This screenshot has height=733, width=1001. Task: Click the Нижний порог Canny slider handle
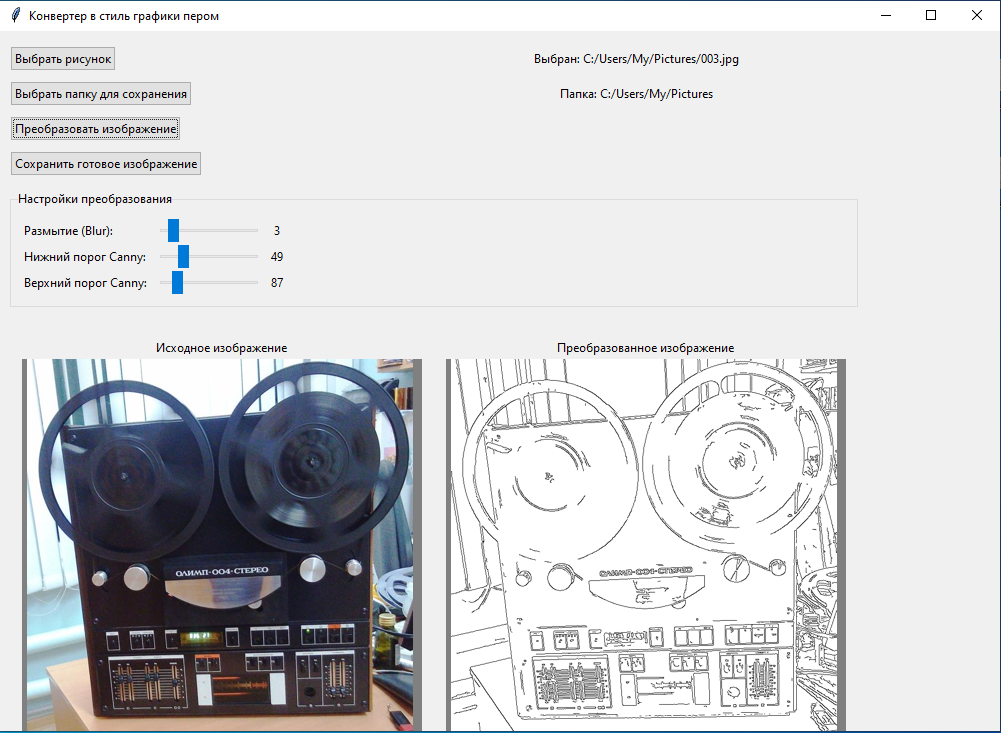coord(183,257)
